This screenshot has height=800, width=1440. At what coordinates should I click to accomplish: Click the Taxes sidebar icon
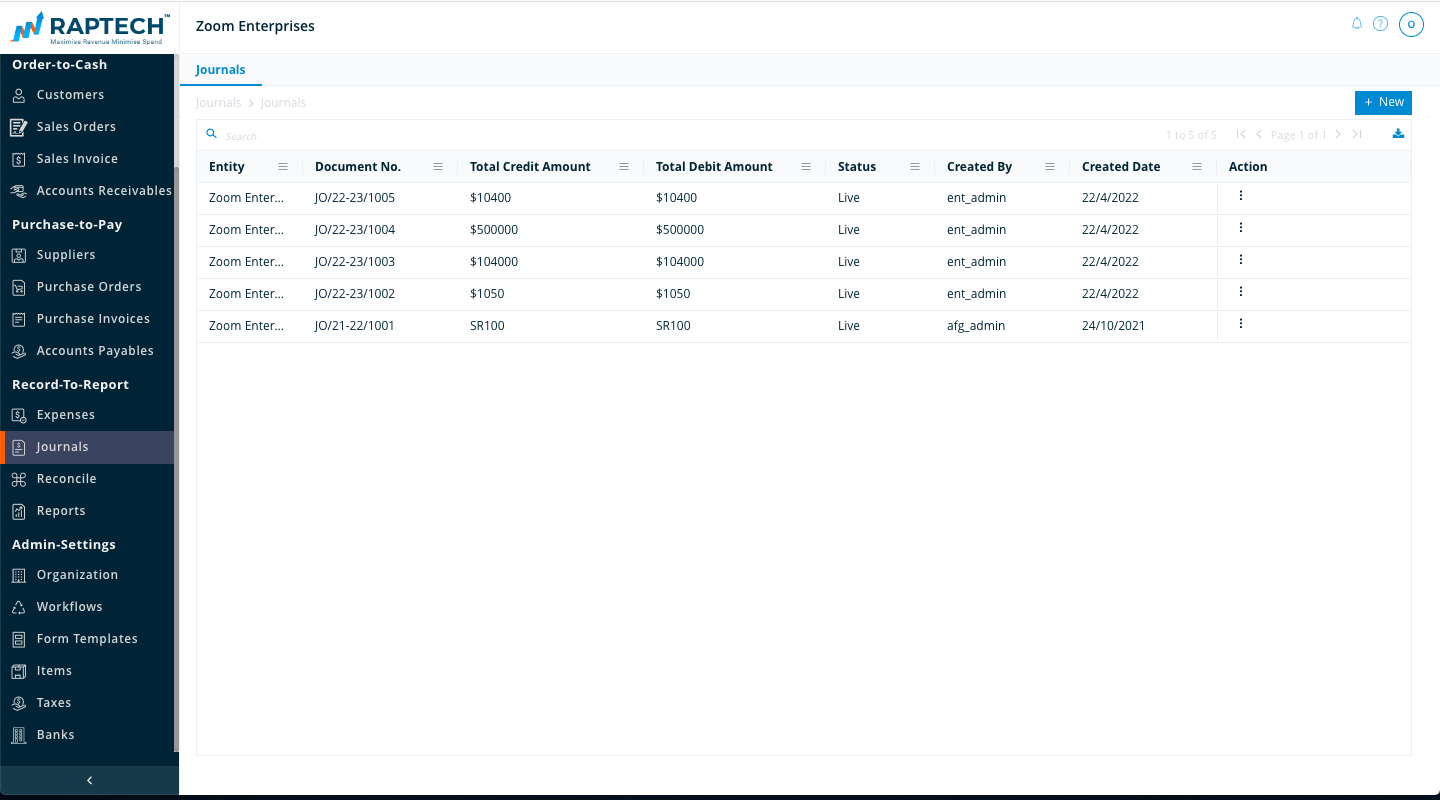click(19, 703)
